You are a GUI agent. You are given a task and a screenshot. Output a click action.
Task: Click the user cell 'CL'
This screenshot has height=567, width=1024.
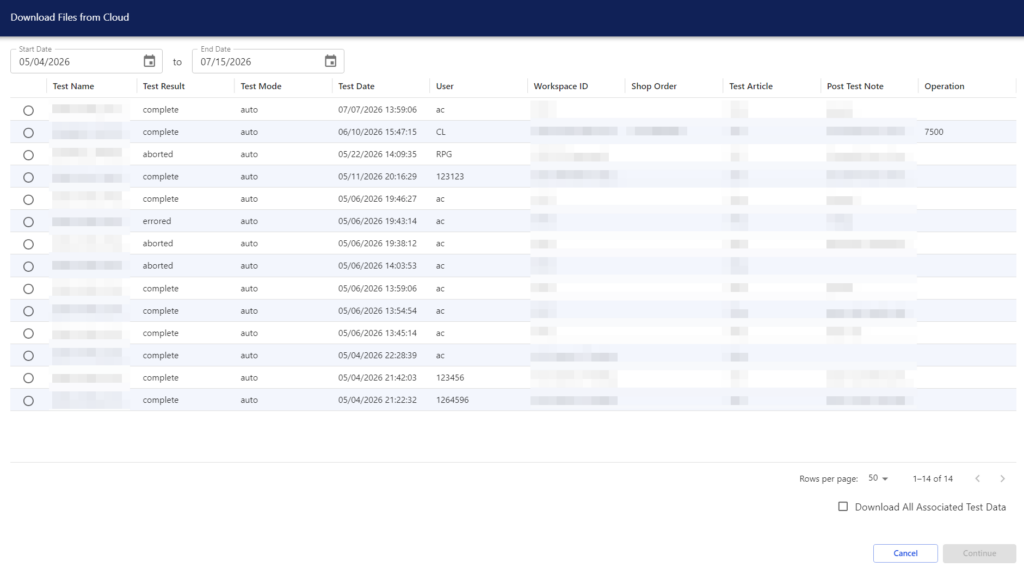(441, 132)
